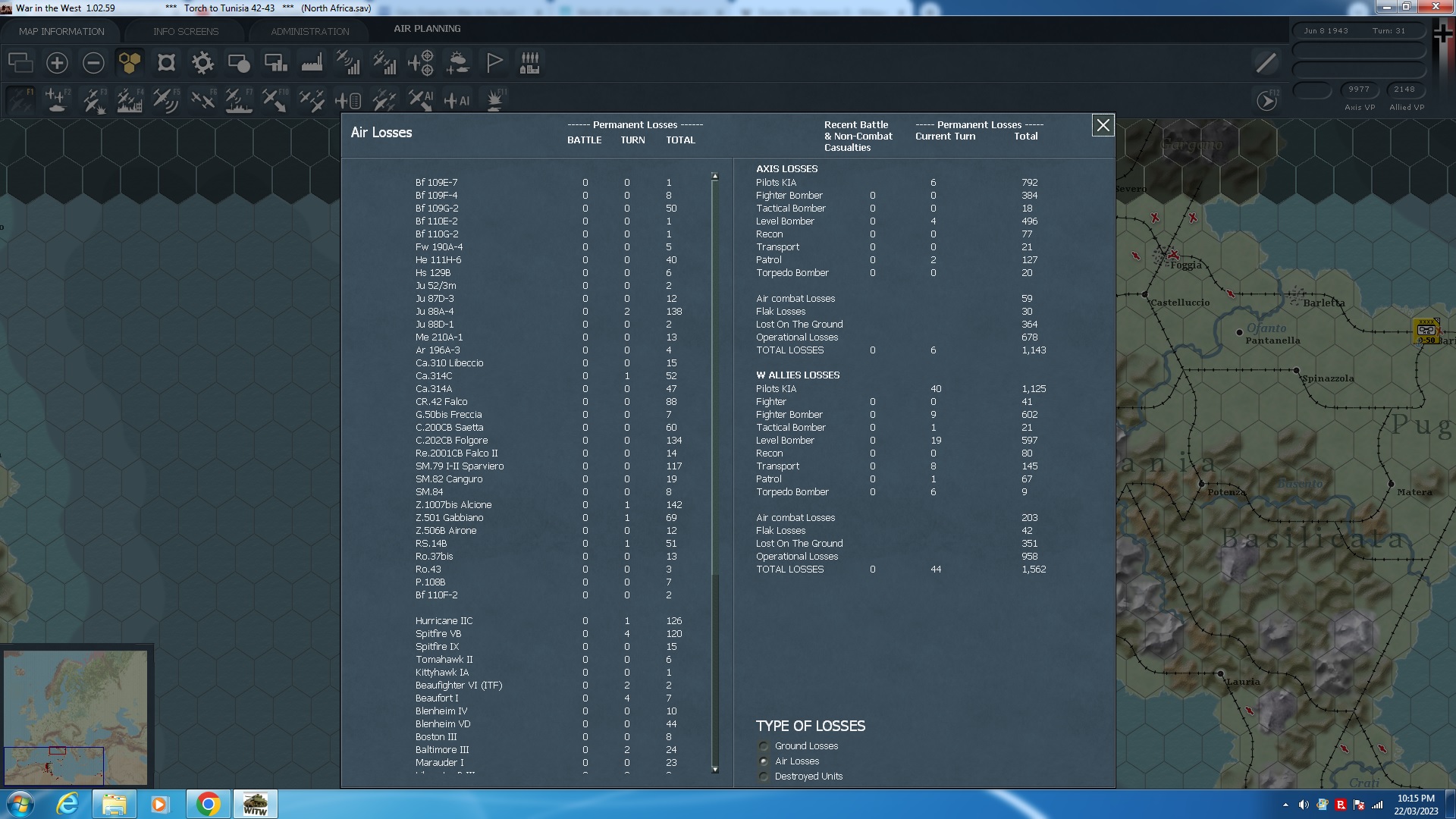
Task: Choose the Destroyed Units option
Action: (762, 776)
